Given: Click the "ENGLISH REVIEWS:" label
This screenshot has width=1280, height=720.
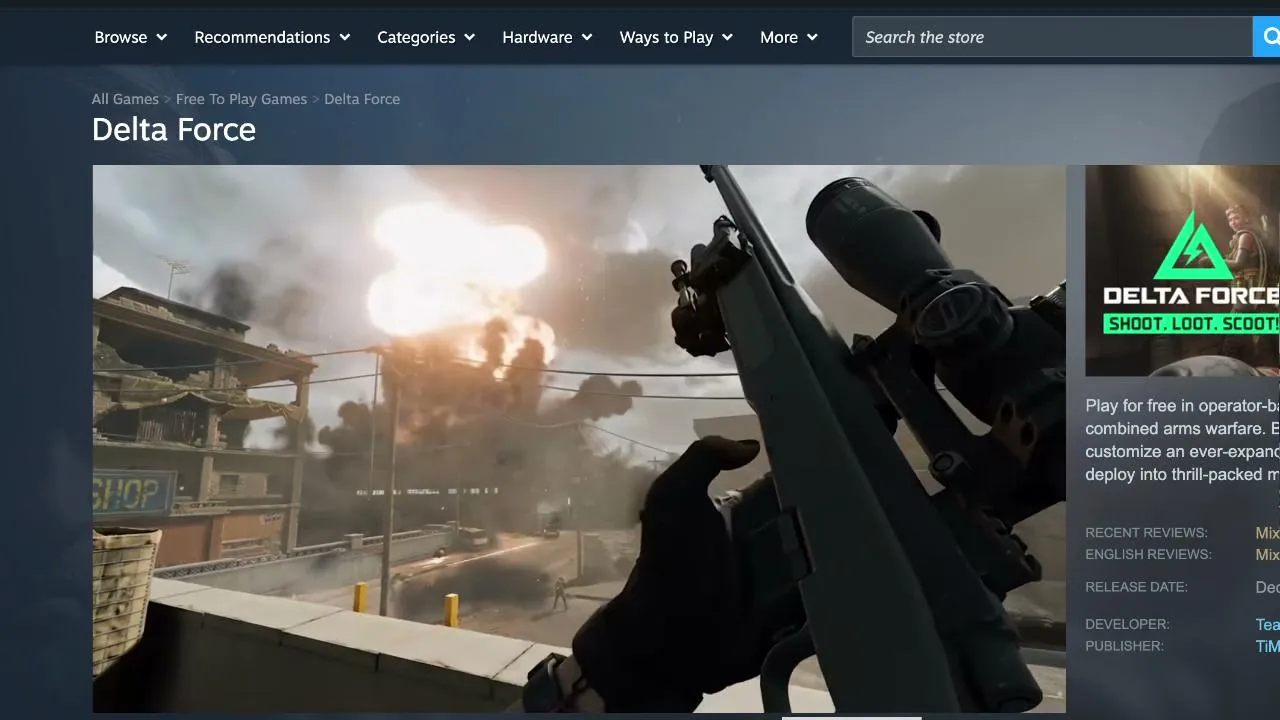Looking at the screenshot, I should [x=1148, y=555].
